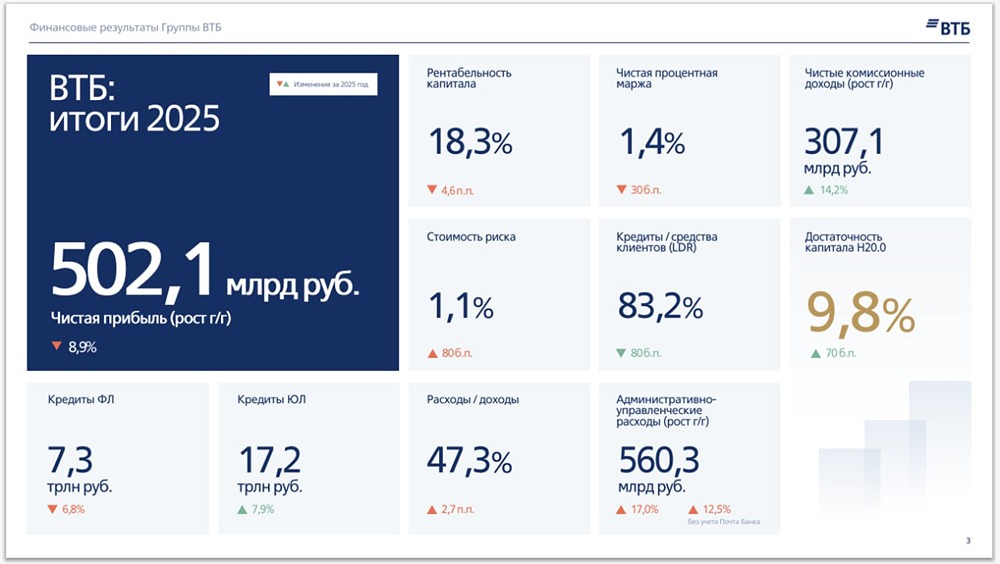The image size is (1000, 564).
Task: Click the value 18,3%
Action: click(x=470, y=142)
